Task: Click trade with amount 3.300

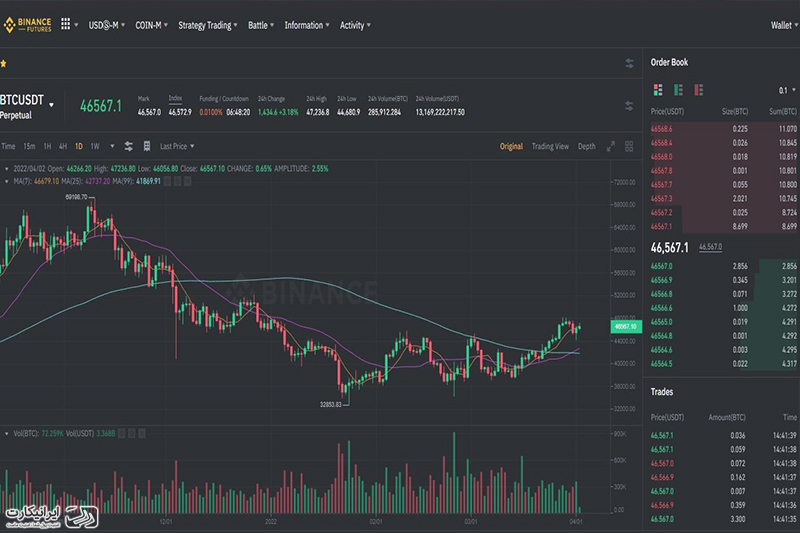Action: tap(723, 519)
